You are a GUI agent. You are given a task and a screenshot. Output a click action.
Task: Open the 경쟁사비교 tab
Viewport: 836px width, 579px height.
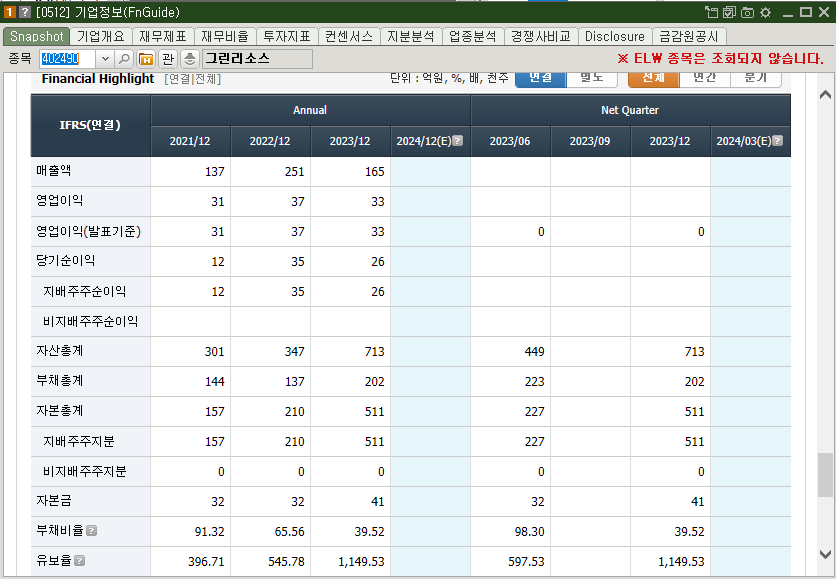point(541,36)
